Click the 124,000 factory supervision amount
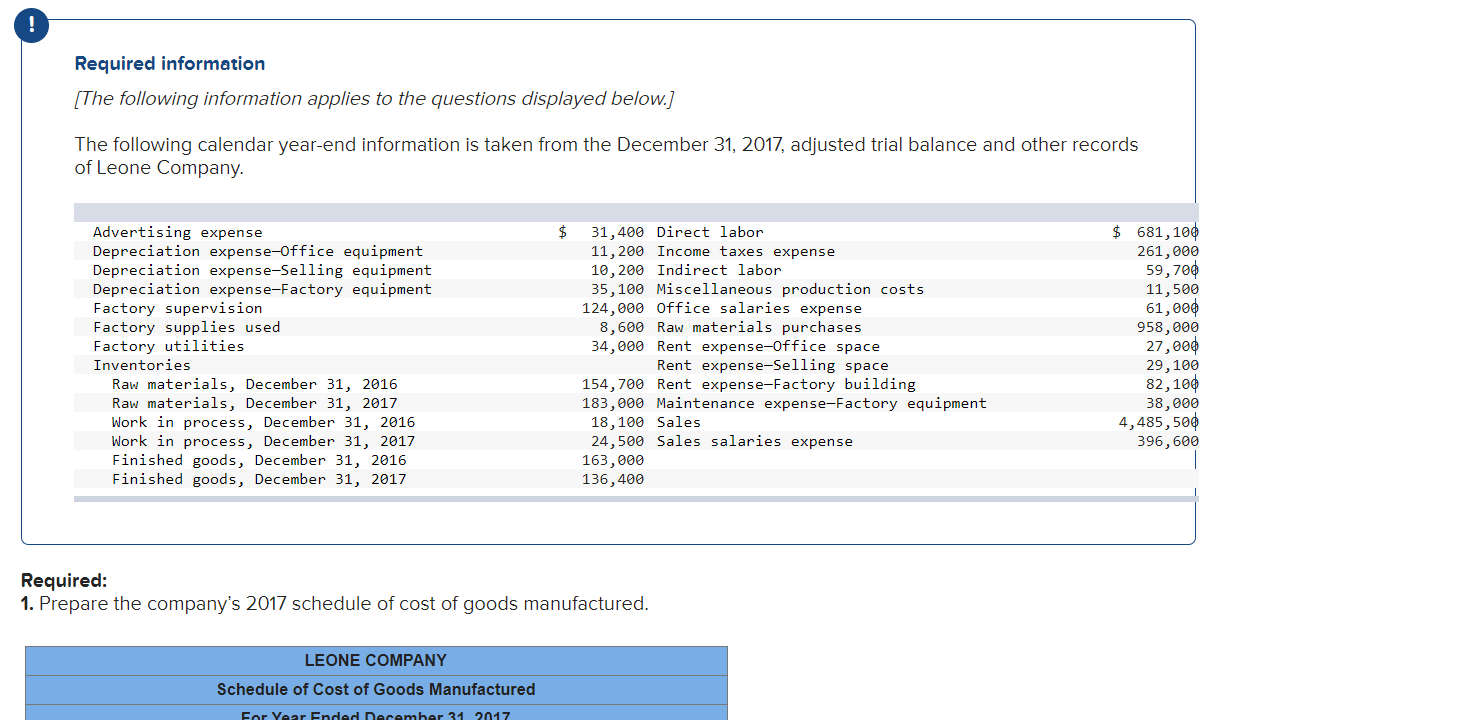Image resolution: width=1481 pixels, height=720 pixels. point(614,308)
